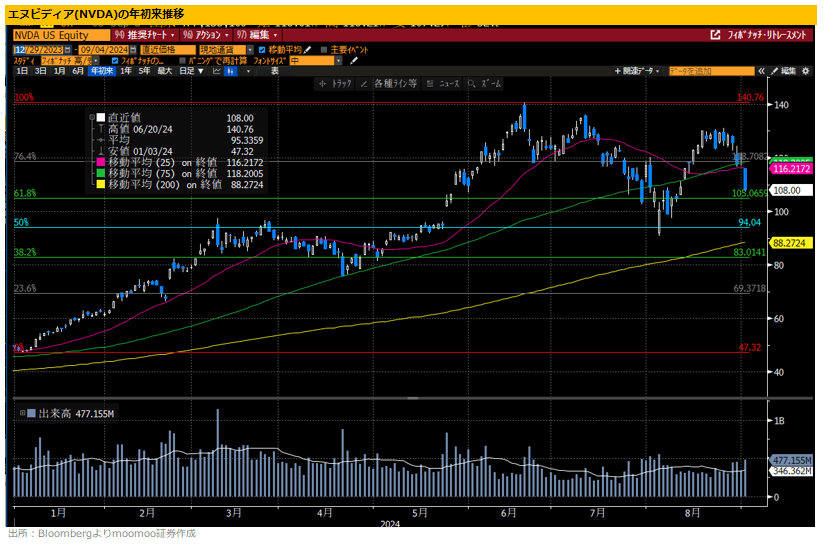The height and width of the screenshot is (544, 826).
Task: Switch to 表 table view
Action: pyautogui.click(x=274, y=71)
